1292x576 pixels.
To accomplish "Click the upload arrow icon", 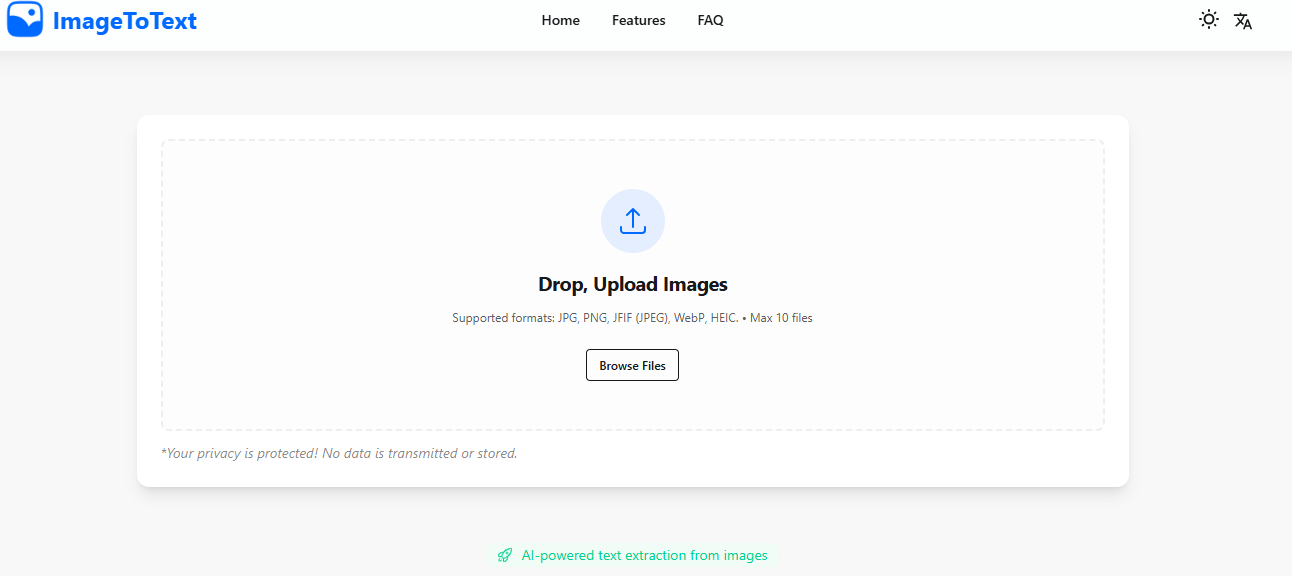I will coord(632,221).
